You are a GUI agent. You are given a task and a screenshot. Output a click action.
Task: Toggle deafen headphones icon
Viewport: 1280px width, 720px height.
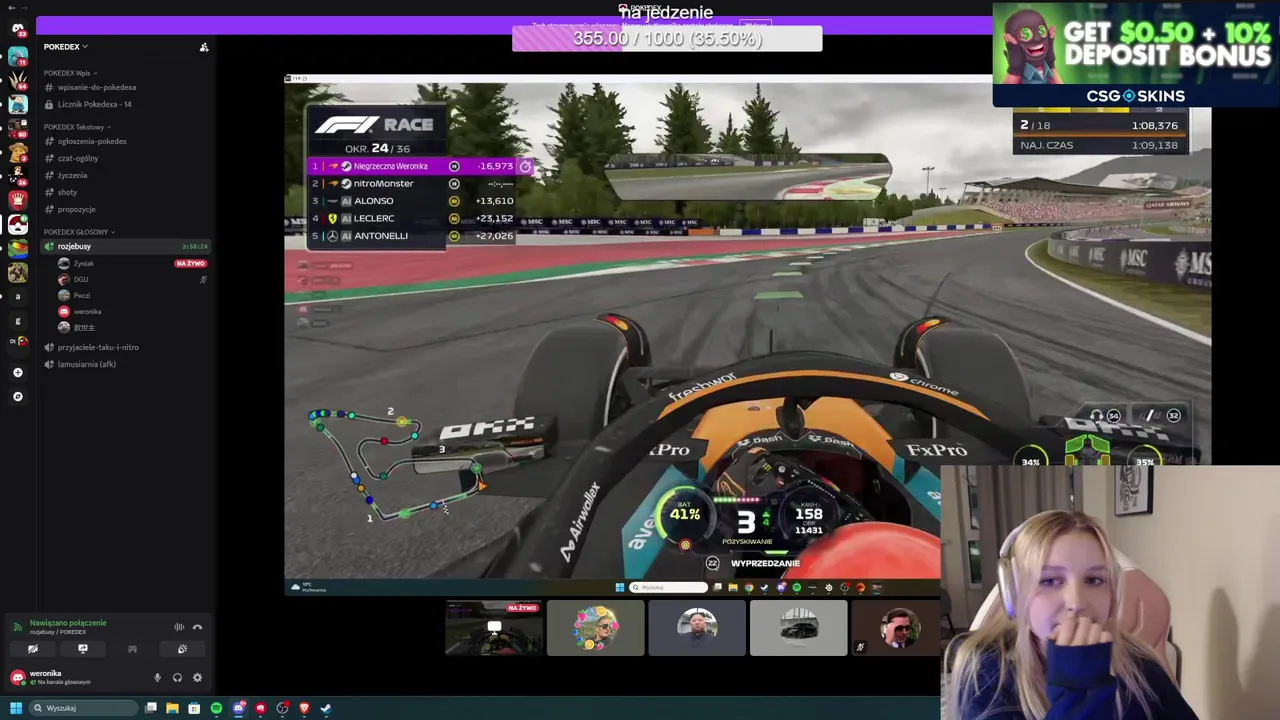[177, 677]
